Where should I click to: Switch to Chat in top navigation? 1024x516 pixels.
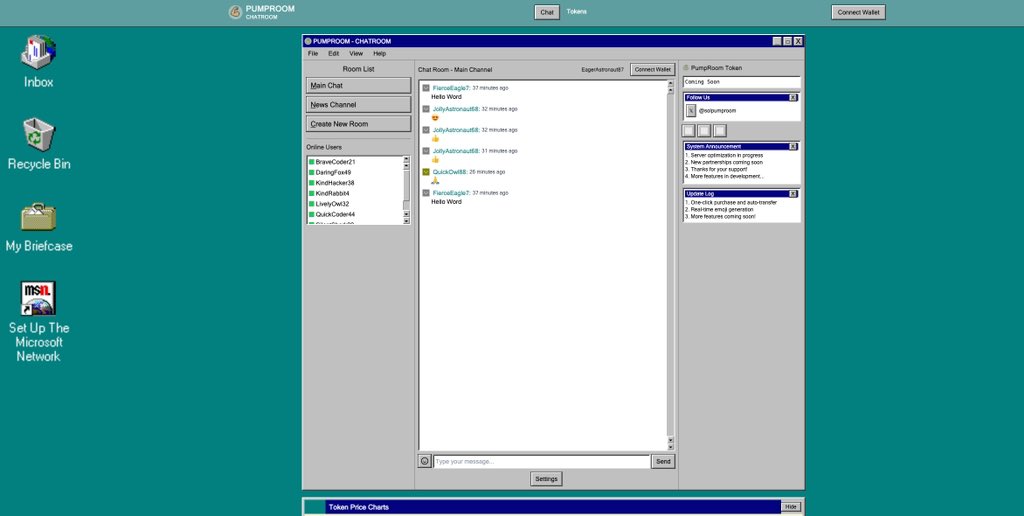547,12
